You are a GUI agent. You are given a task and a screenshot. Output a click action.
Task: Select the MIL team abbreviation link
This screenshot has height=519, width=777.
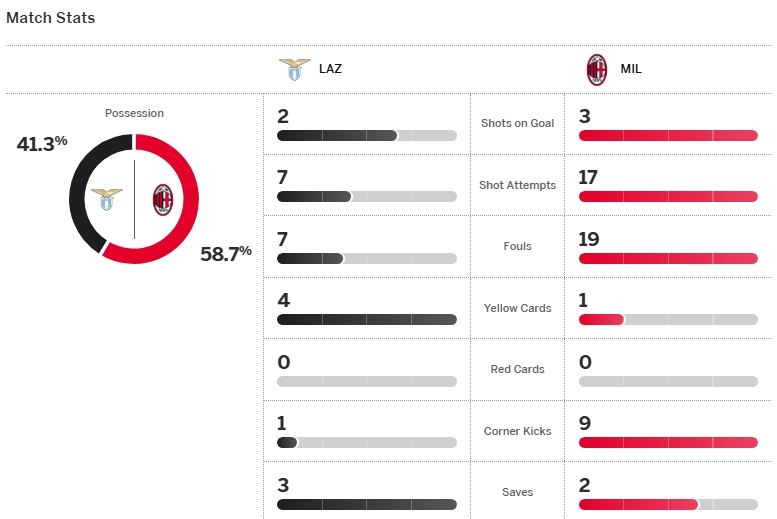631,70
